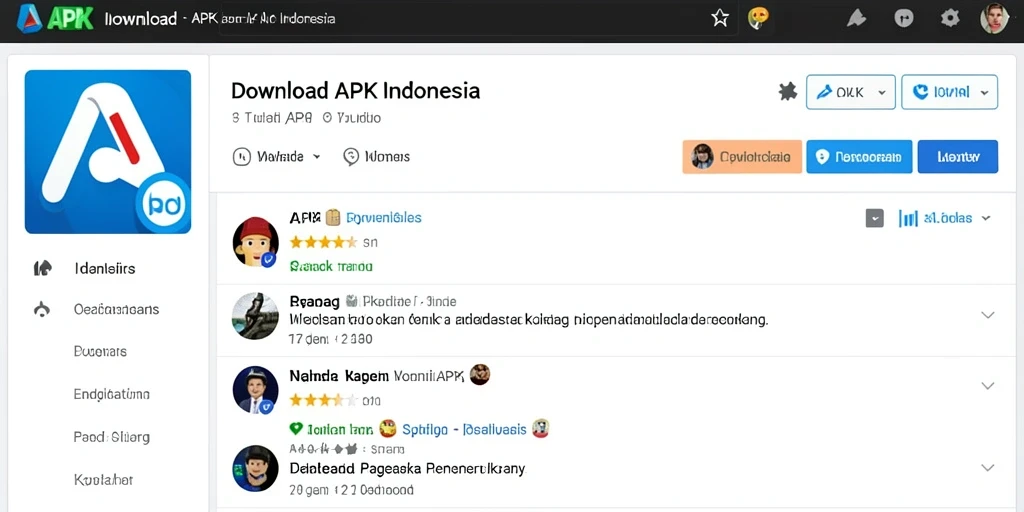Click the badge on the Nalnda Kagem avatar

pyautogui.click(x=266, y=407)
